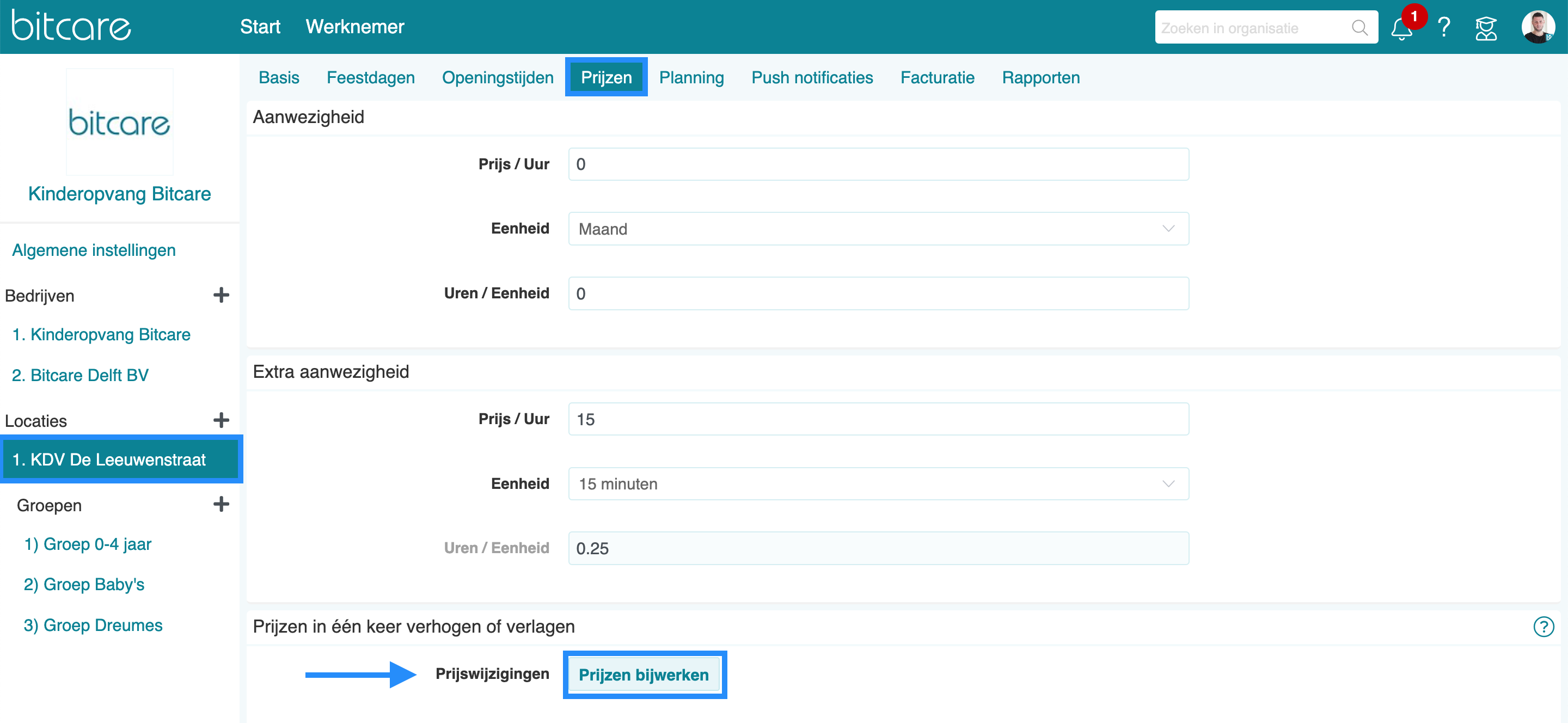Click the organisation bitcare logo thumbnail
Image resolution: width=1568 pixels, height=723 pixels.
119,122
